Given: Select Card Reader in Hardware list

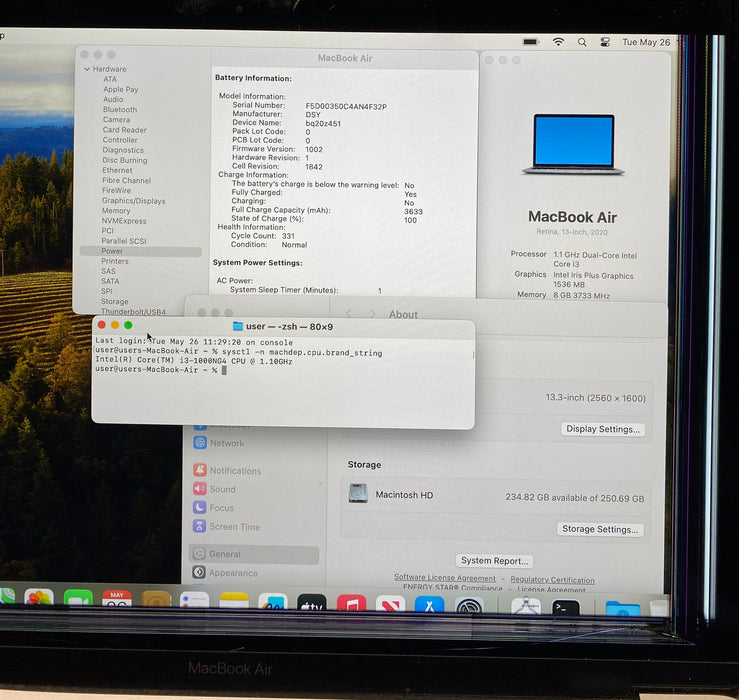Looking at the screenshot, I should [x=124, y=130].
